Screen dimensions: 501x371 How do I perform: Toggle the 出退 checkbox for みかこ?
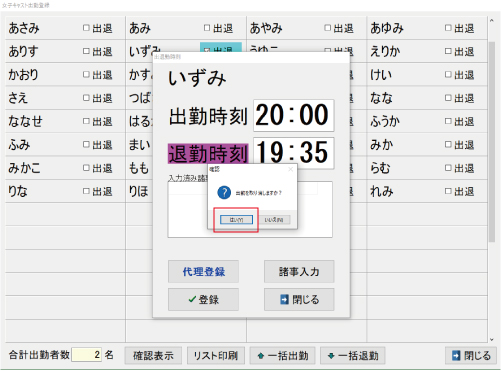pyautogui.click(x=86, y=168)
